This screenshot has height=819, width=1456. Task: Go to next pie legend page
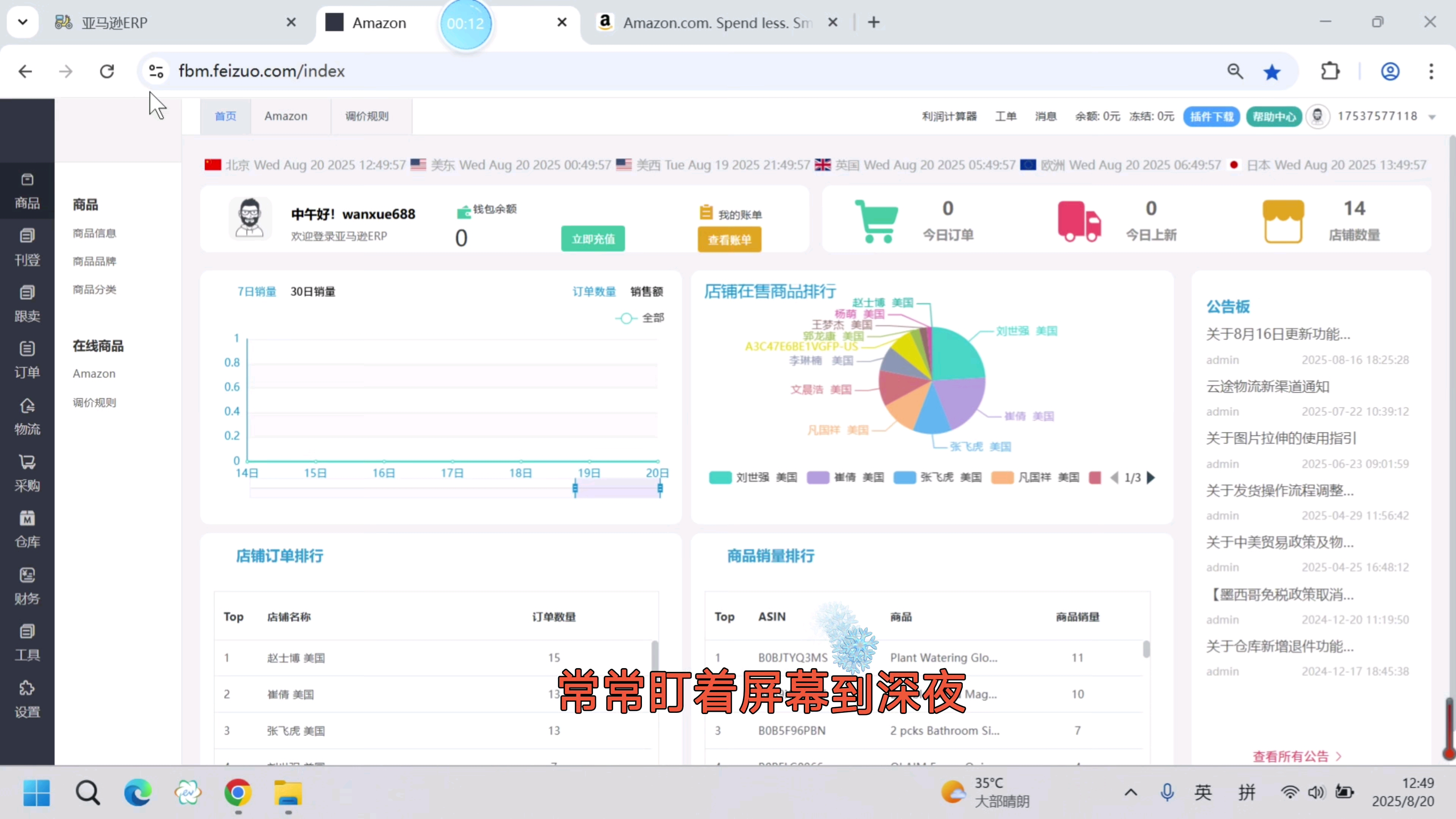[x=1151, y=478]
